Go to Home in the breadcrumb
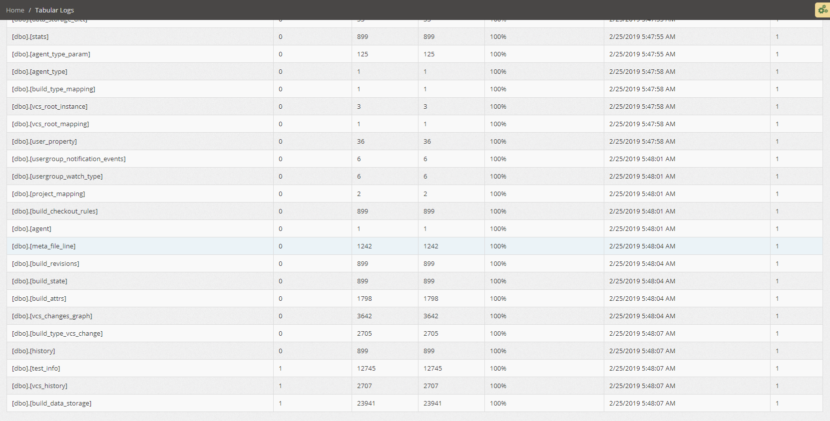 click(x=15, y=10)
